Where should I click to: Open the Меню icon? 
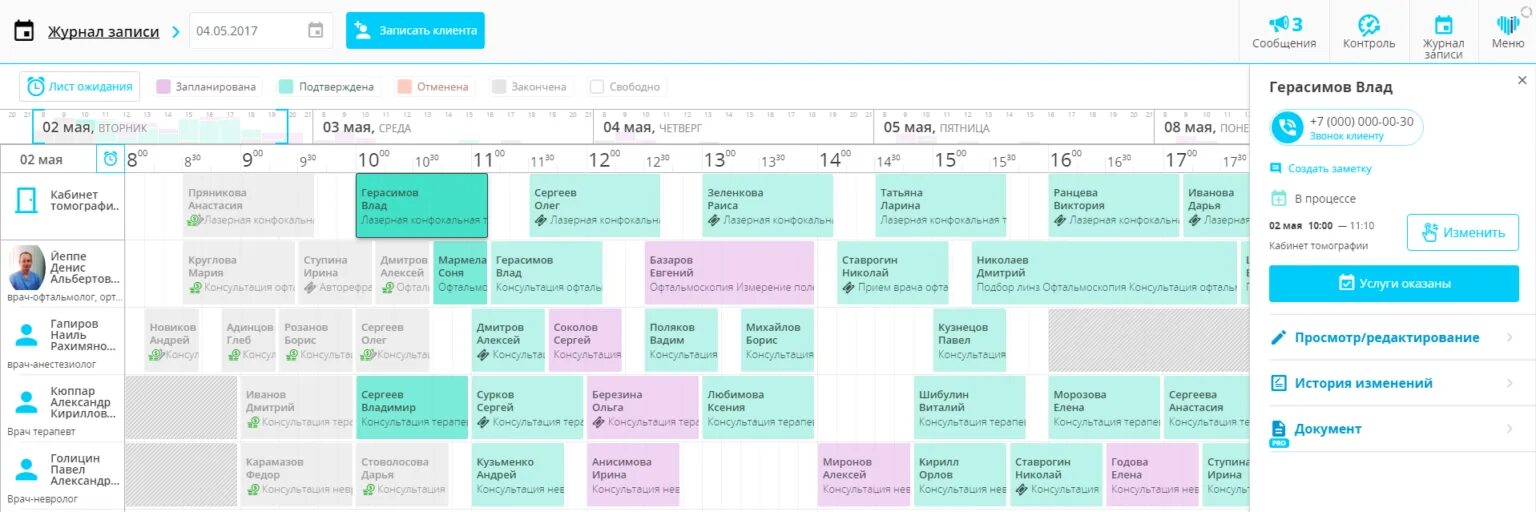point(1508,32)
